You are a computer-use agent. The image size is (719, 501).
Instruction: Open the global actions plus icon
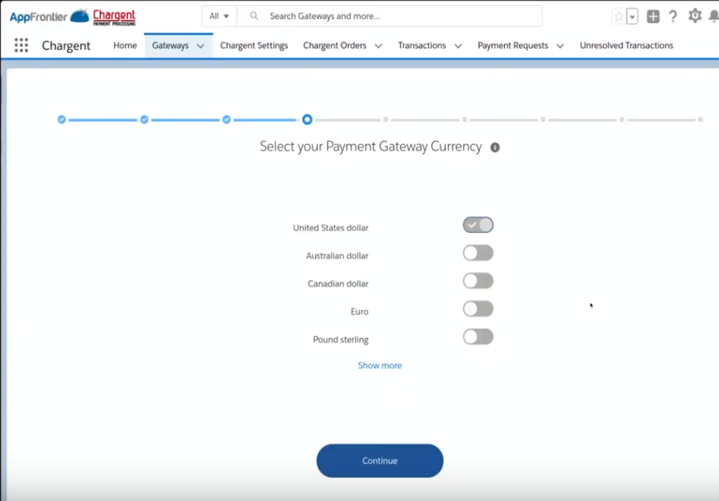653,17
